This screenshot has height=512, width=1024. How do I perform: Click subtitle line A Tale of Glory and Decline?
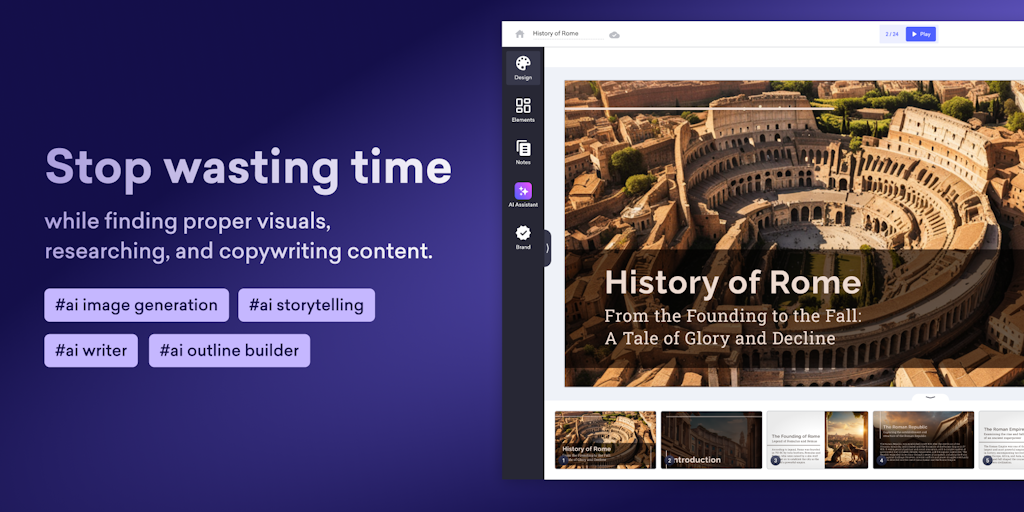pyautogui.click(x=720, y=338)
